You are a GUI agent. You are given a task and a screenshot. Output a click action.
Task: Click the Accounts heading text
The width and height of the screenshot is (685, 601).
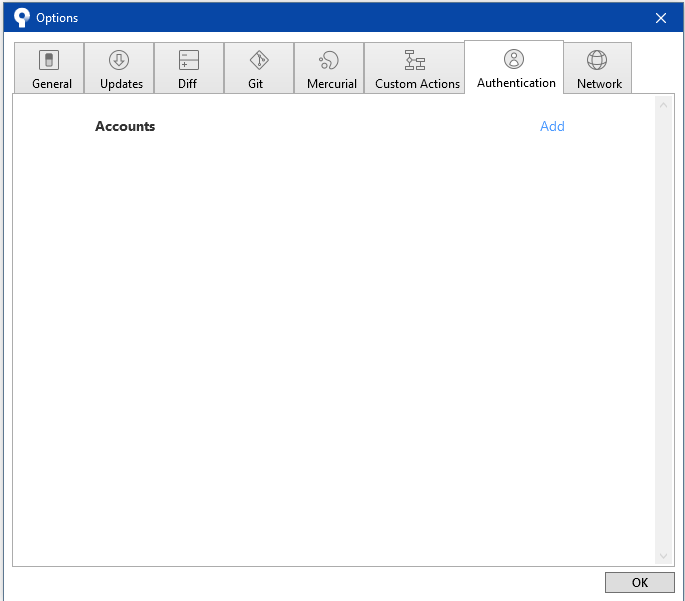click(125, 126)
